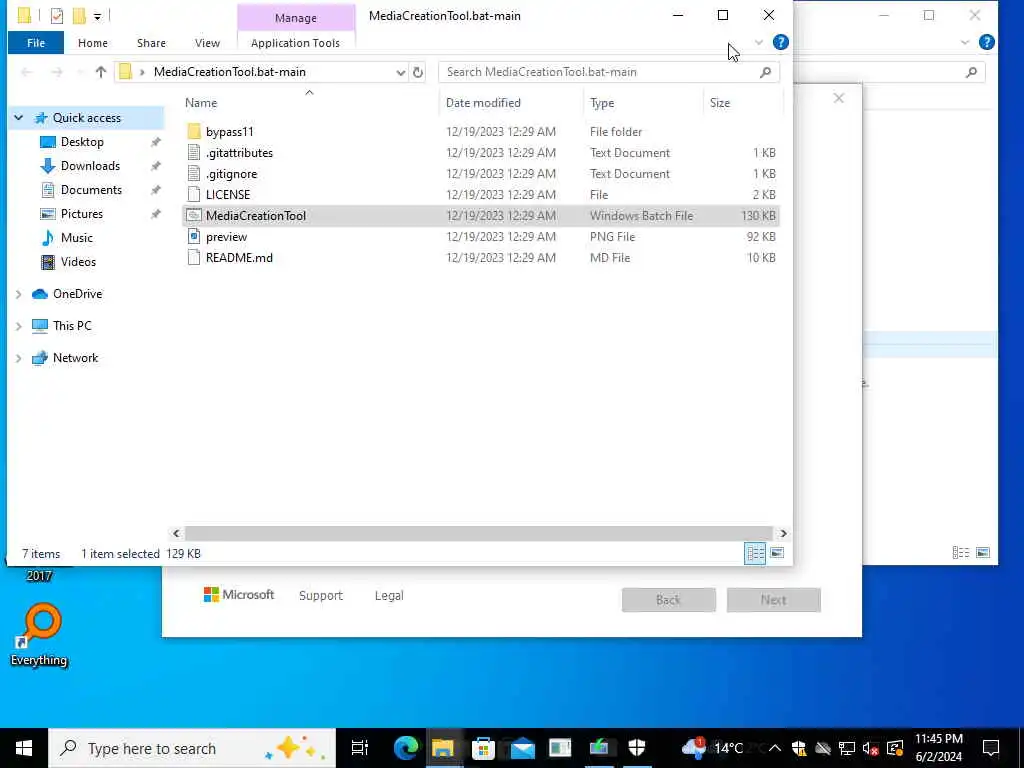Viewport: 1024px width, 768px height.
Task: Click the Legal link in setup window
Action: point(389,596)
